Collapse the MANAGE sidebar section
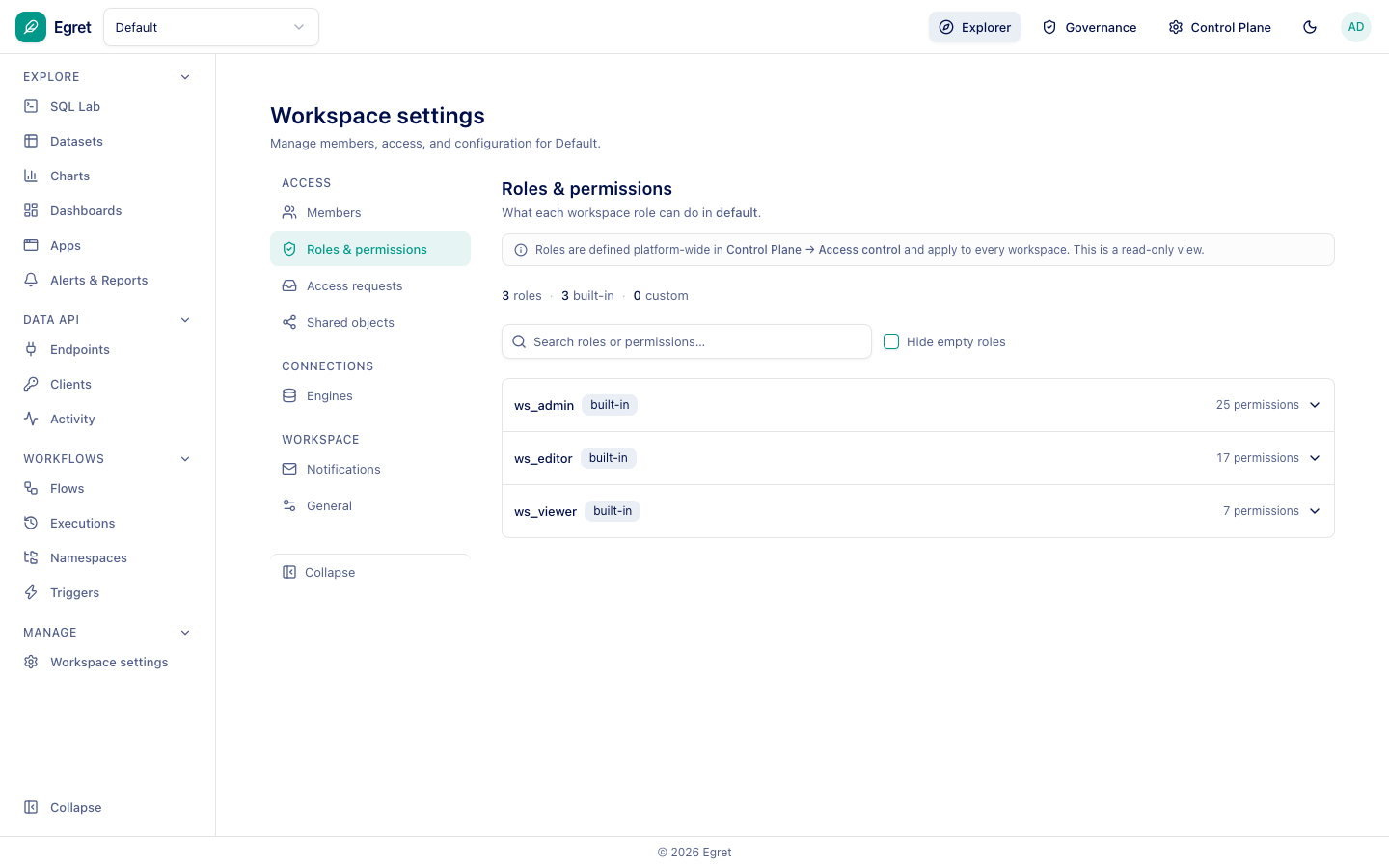Viewport: 1389px width, 868px height. click(185, 633)
